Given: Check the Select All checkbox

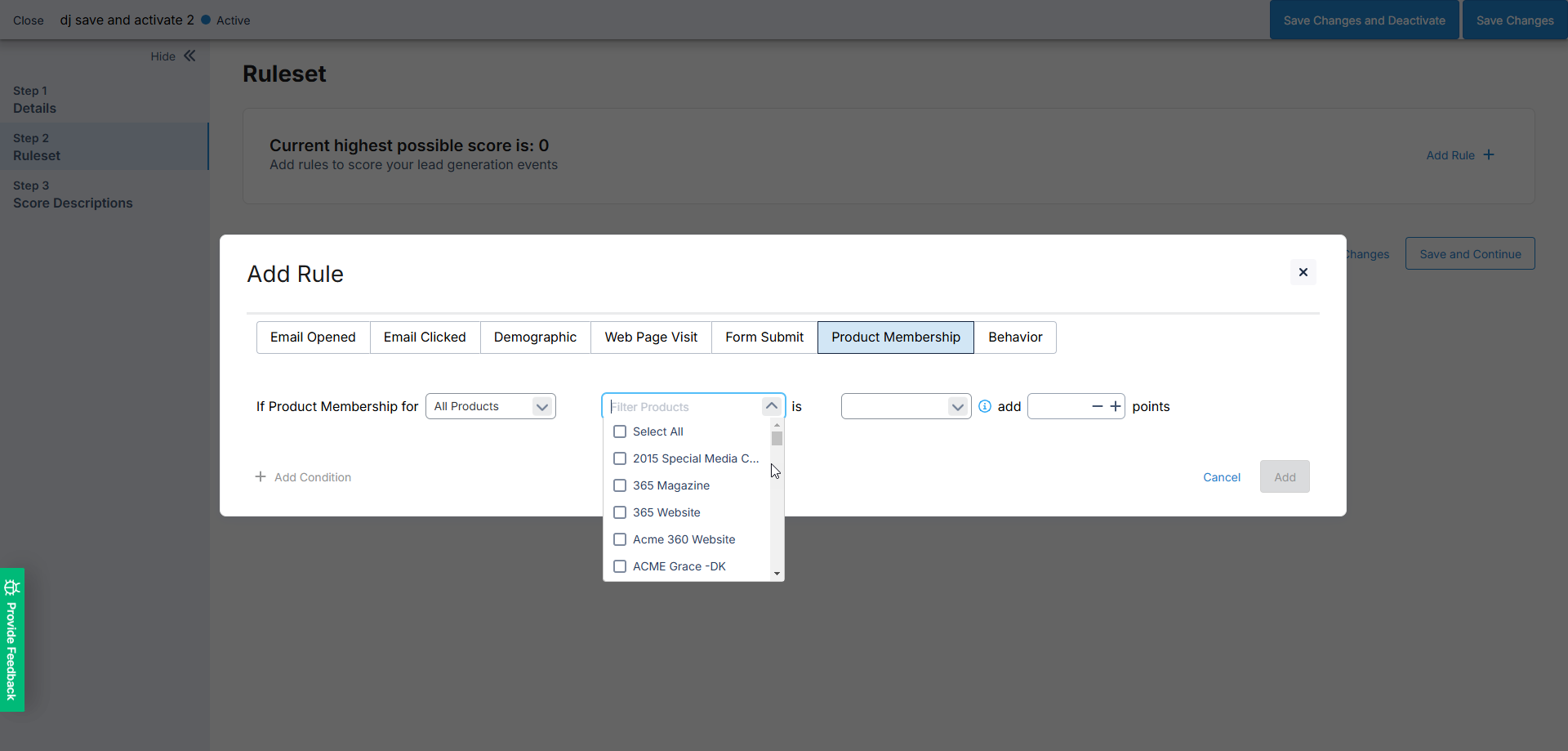Looking at the screenshot, I should (x=620, y=431).
